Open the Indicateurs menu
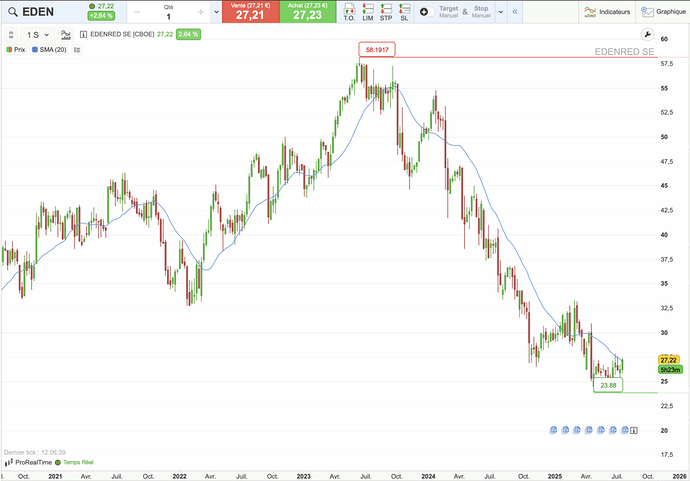690x481 pixels. coord(608,12)
